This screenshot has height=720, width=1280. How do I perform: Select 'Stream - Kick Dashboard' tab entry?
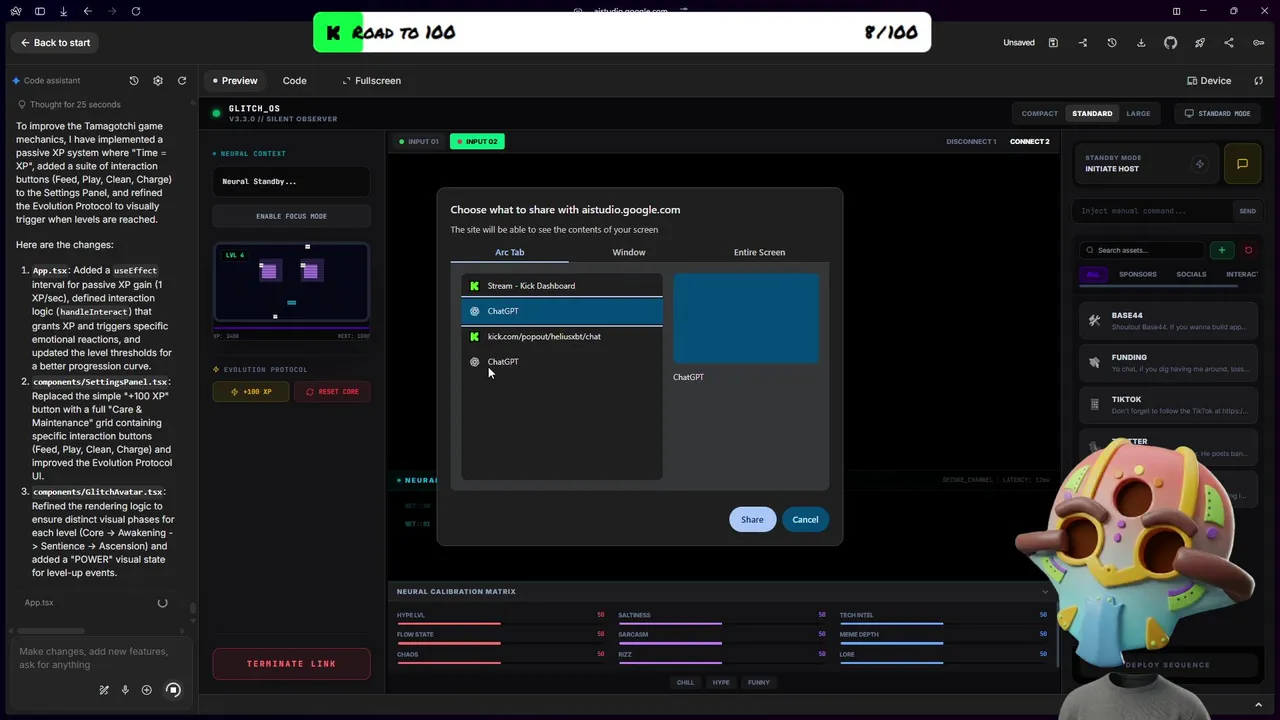562,286
